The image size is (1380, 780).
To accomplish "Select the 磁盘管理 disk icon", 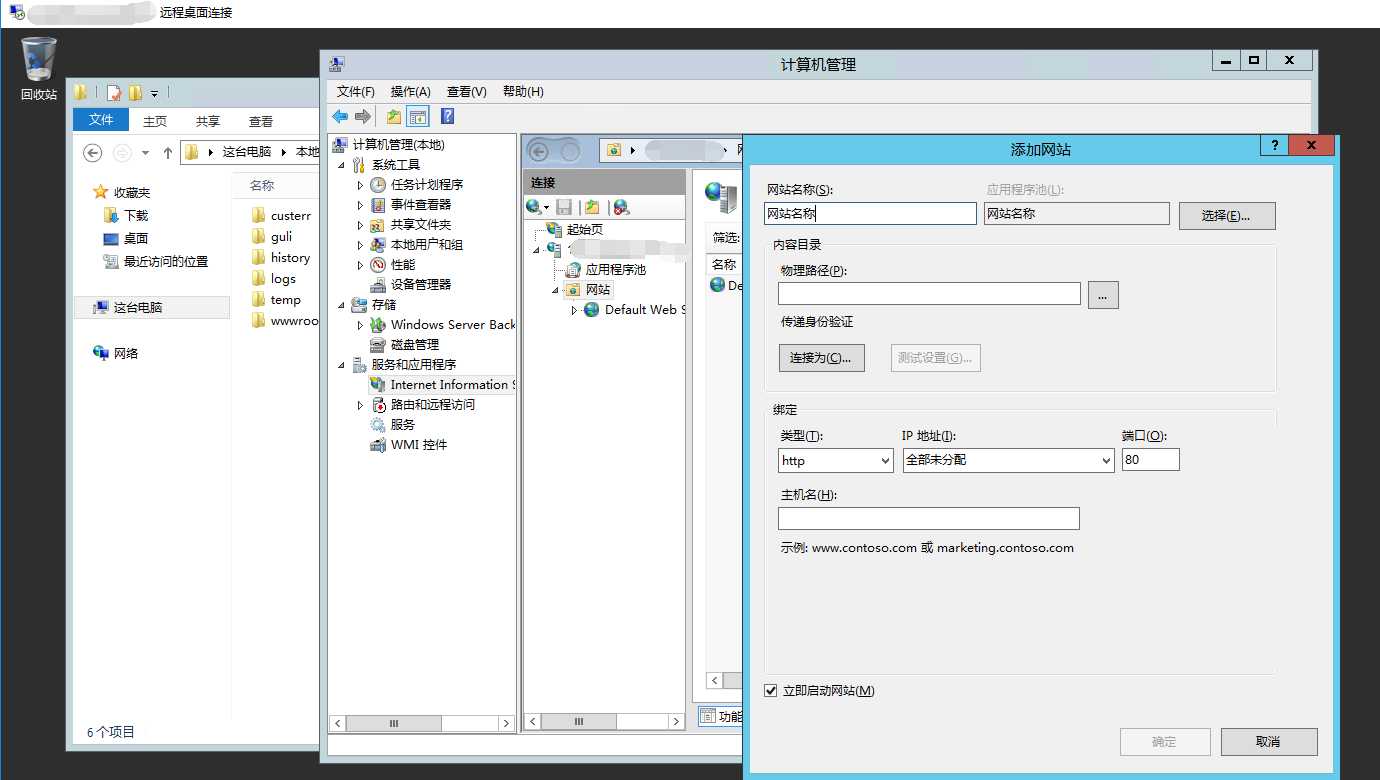I will 378,345.
